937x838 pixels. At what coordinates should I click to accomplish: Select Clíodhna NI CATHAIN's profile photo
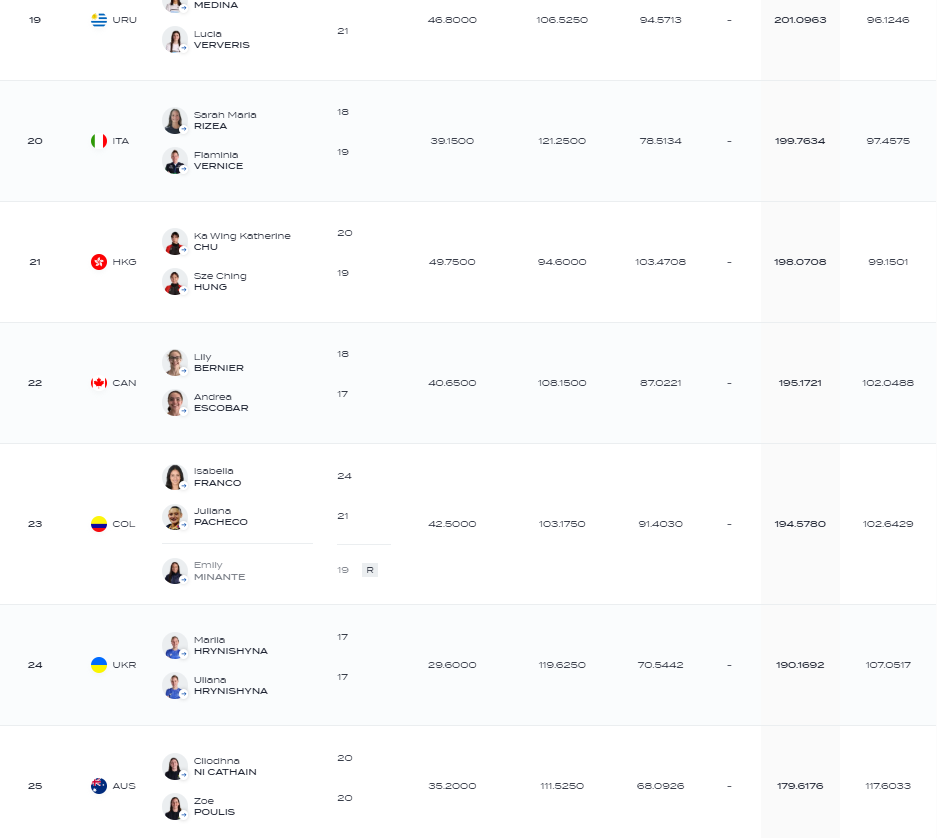click(174, 767)
